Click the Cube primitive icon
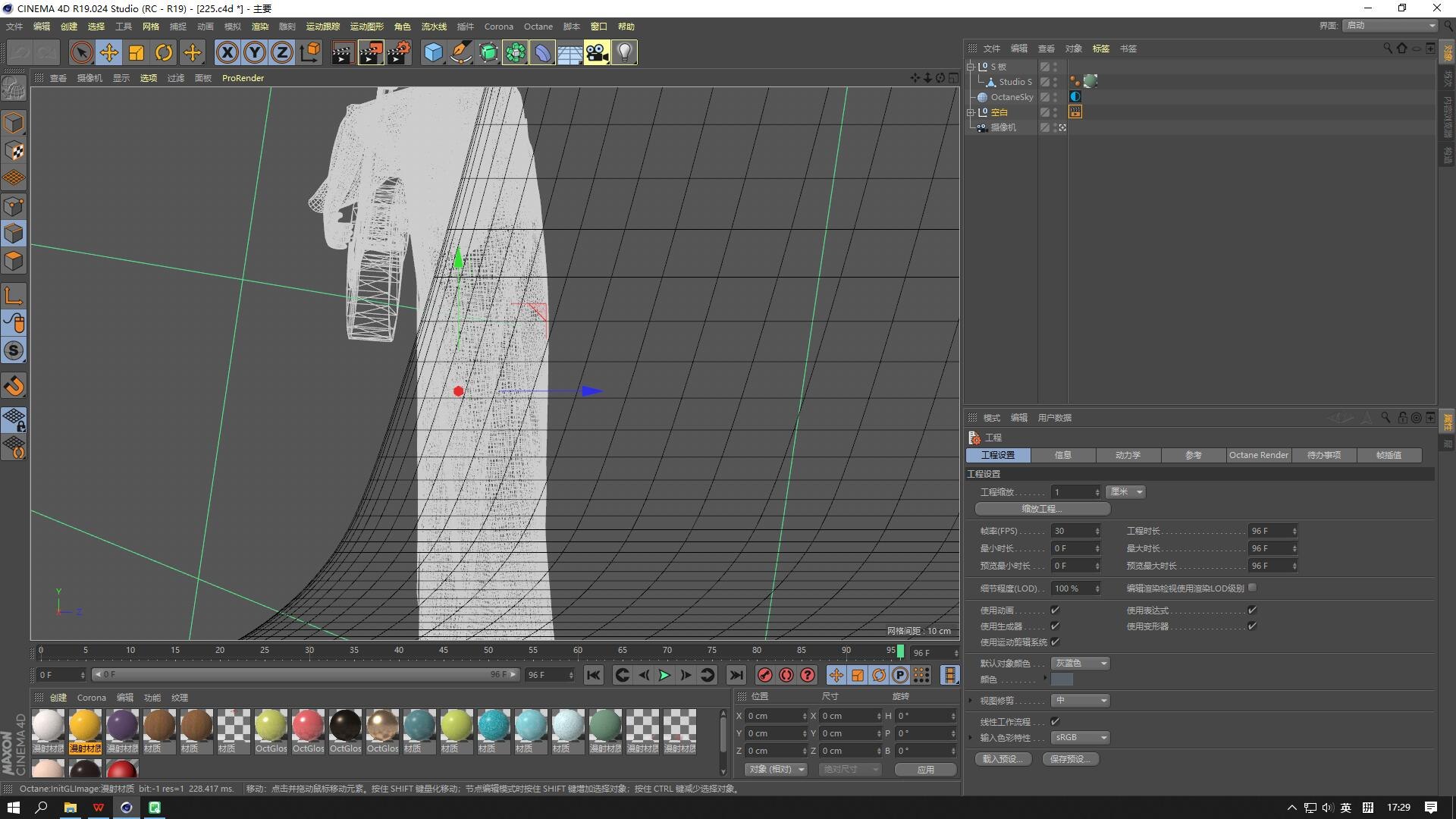The width and height of the screenshot is (1456, 819). pos(433,52)
